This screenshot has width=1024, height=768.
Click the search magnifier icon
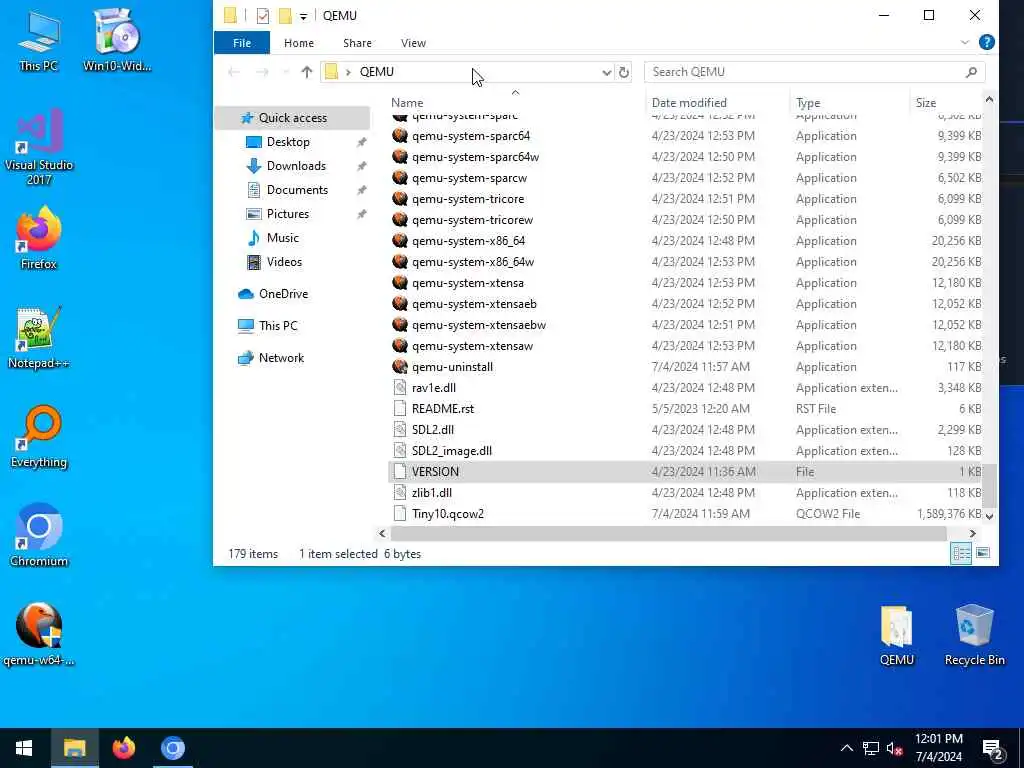click(971, 72)
